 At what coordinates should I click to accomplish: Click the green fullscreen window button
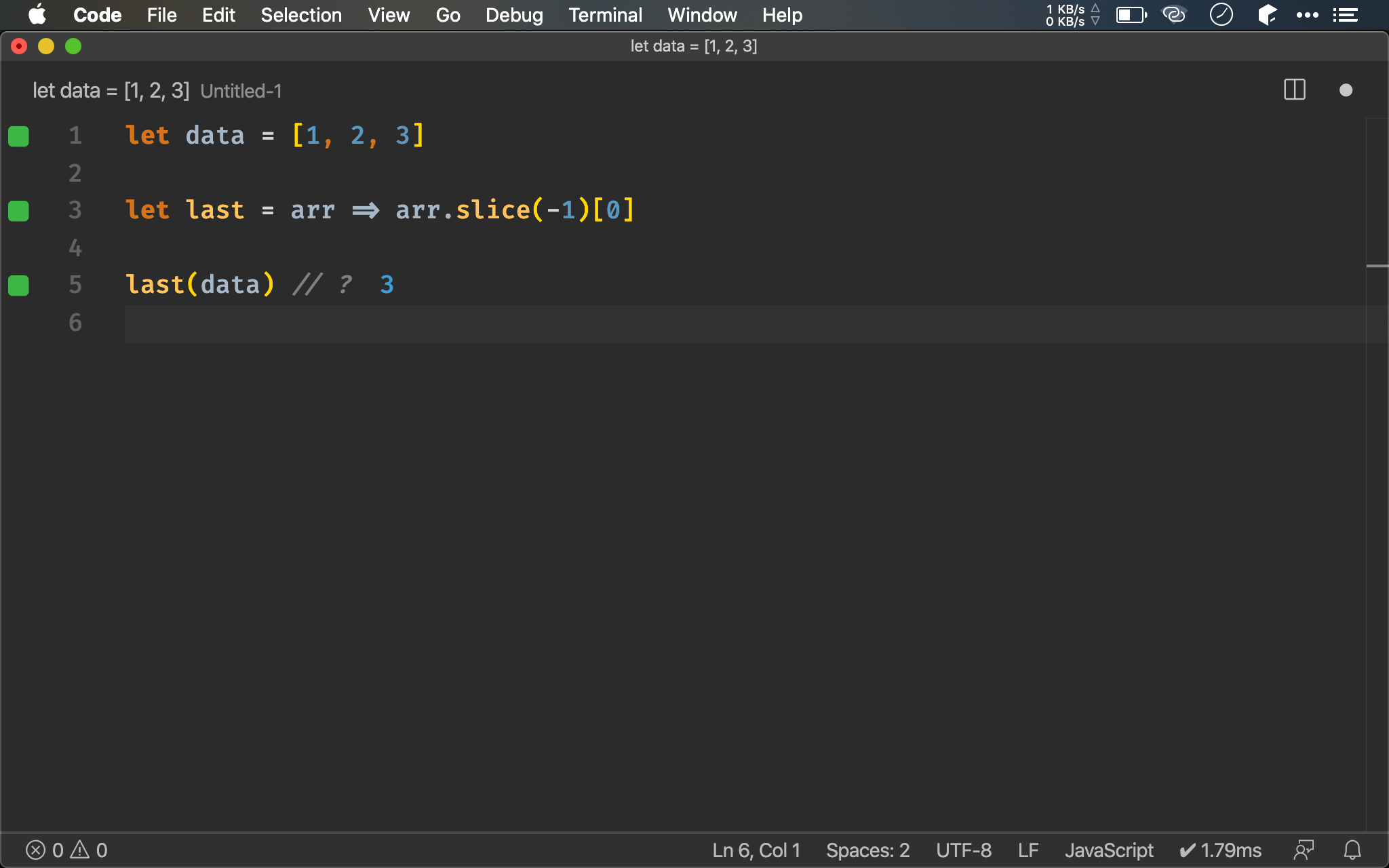tap(73, 46)
